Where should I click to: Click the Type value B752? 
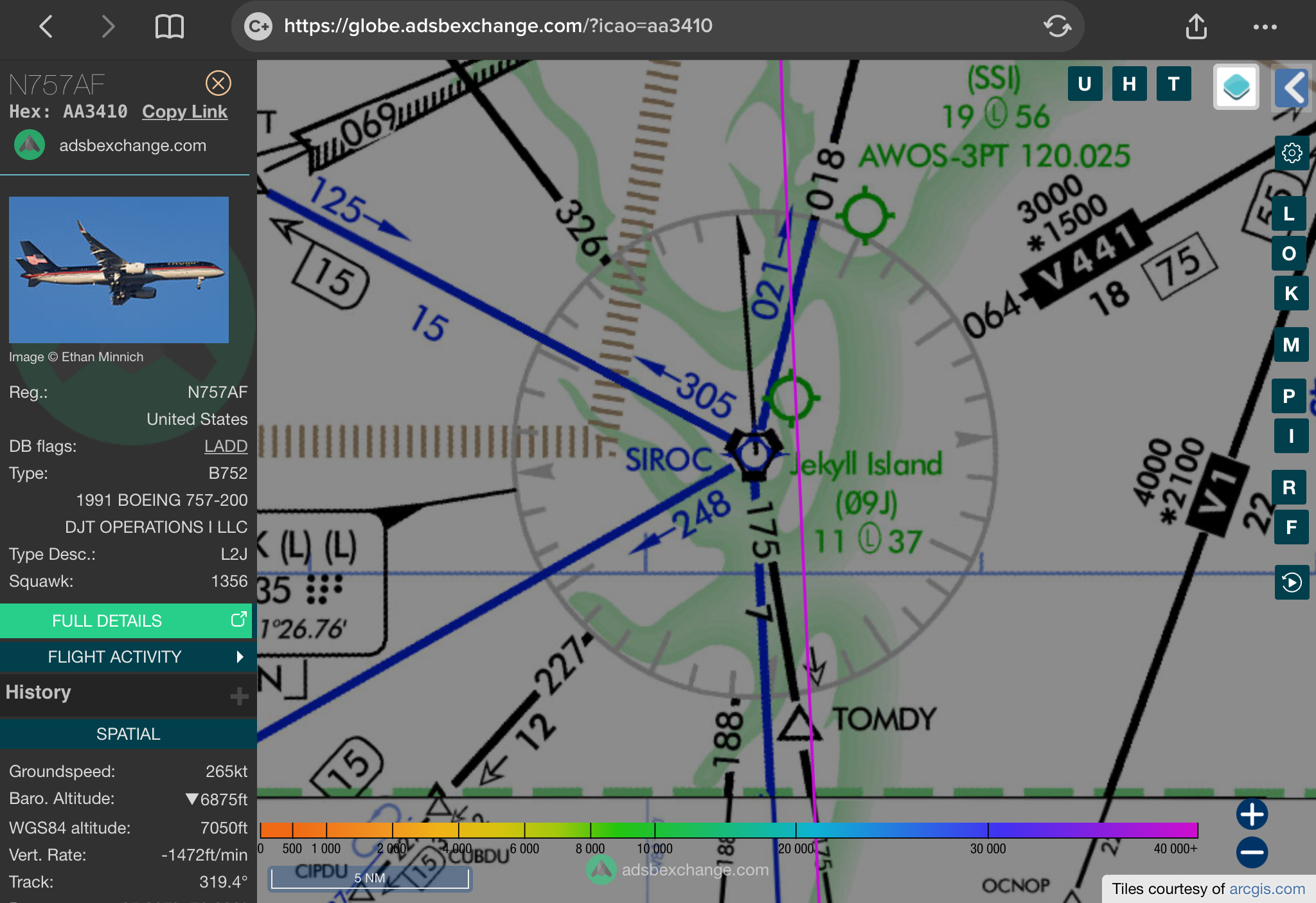pos(228,473)
